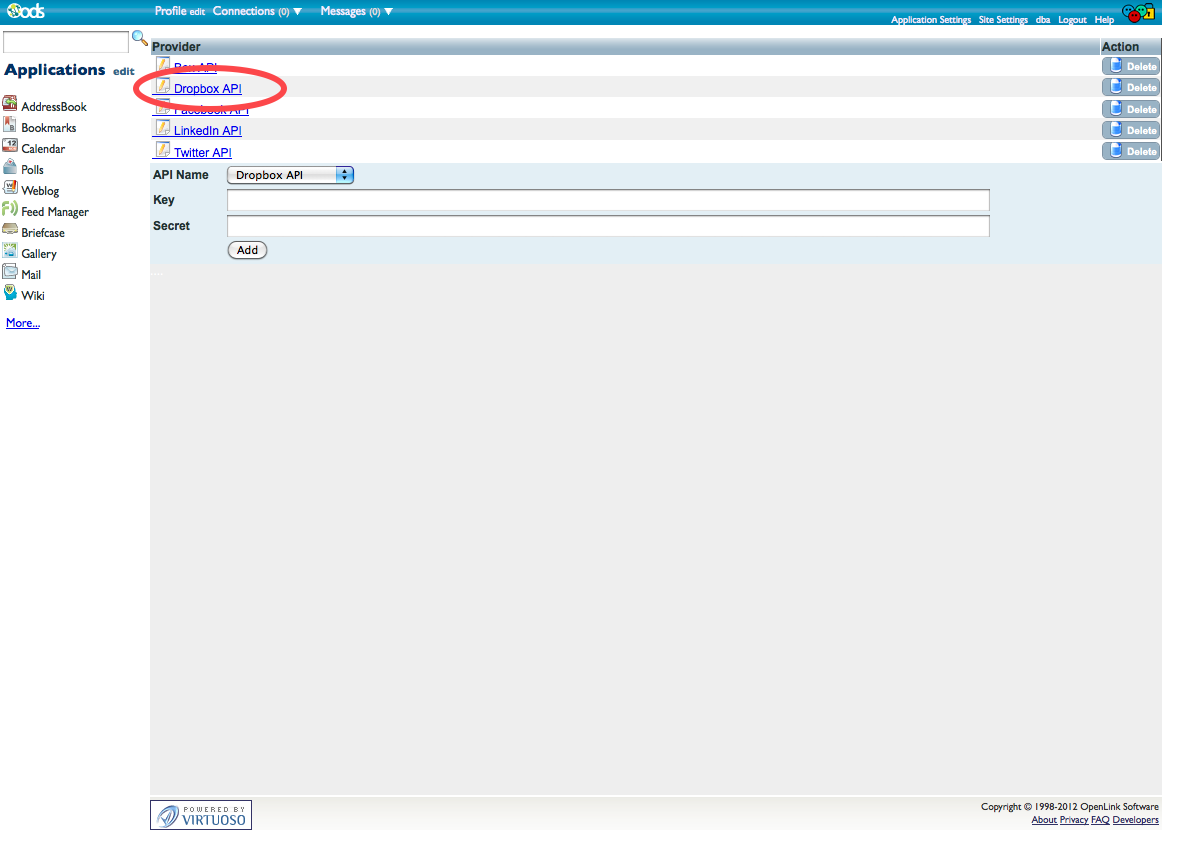Click the AddressBook icon in sidebar

[x=10, y=105]
